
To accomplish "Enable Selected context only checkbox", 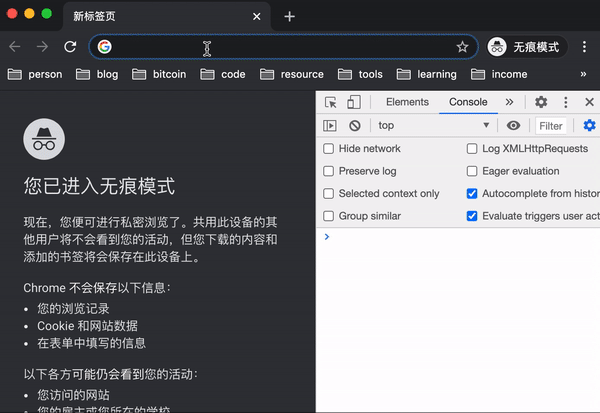I will (x=328, y=194).
